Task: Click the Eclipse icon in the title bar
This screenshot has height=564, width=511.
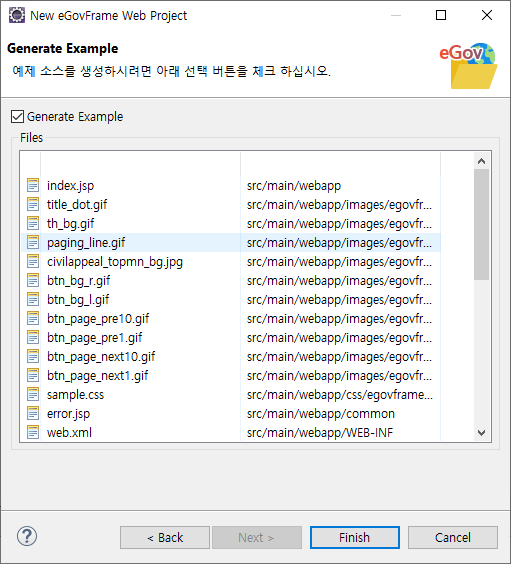Action: click(17, 15)
